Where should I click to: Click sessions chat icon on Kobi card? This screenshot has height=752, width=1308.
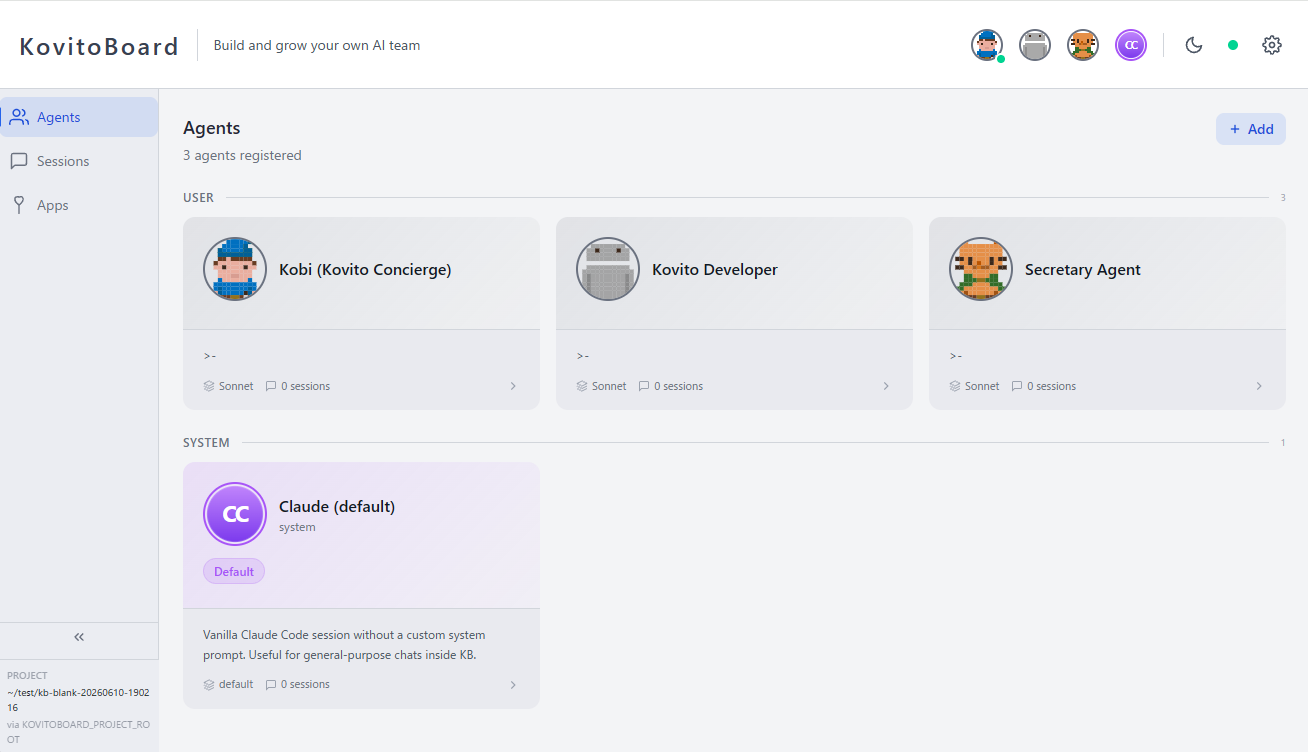click(x=271, y=386)
